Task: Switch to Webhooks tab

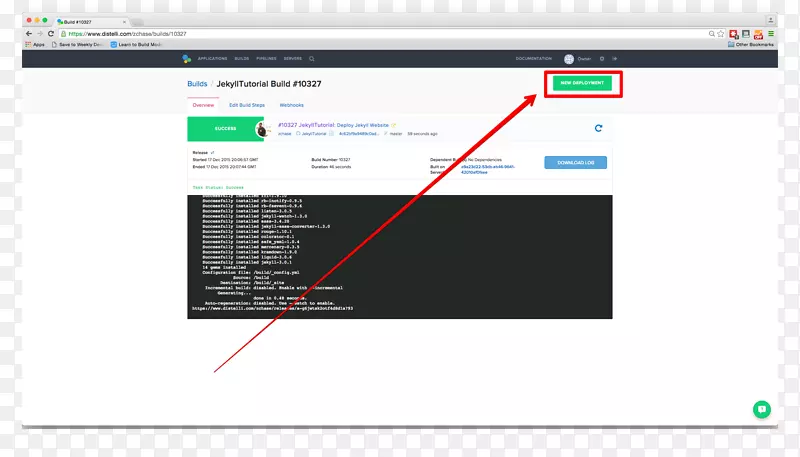Action: point(291,105)
